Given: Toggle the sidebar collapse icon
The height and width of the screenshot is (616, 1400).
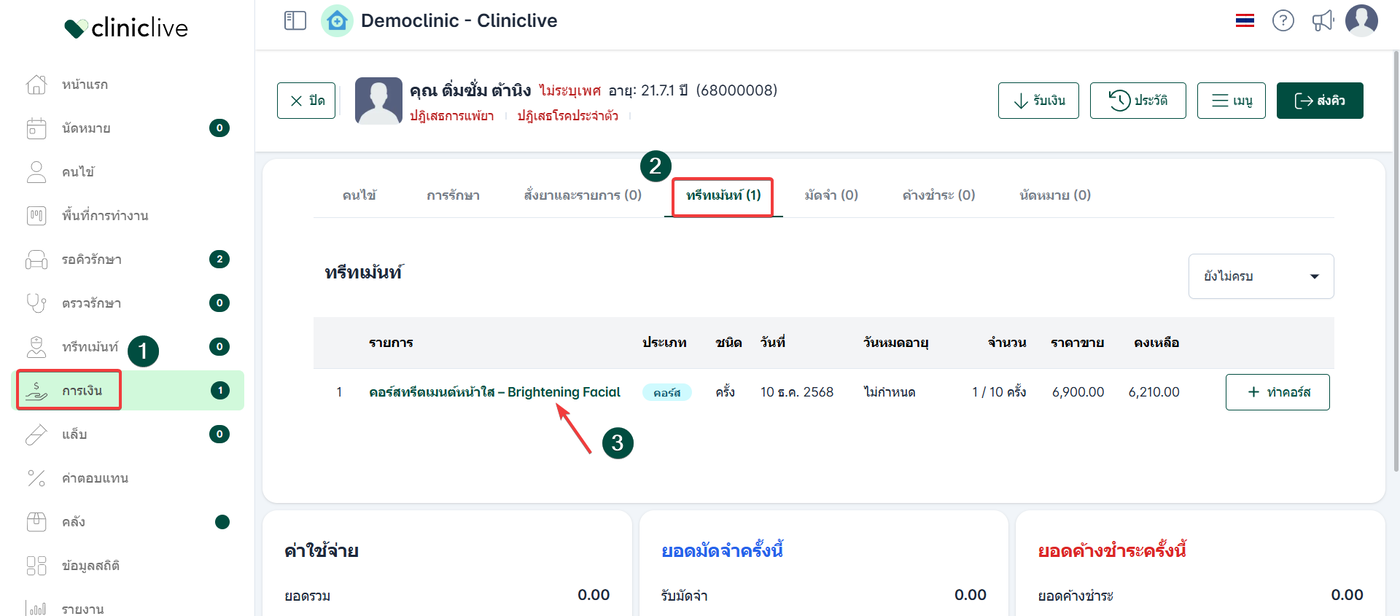Looking at the screenshot, I should click(295, 20).
